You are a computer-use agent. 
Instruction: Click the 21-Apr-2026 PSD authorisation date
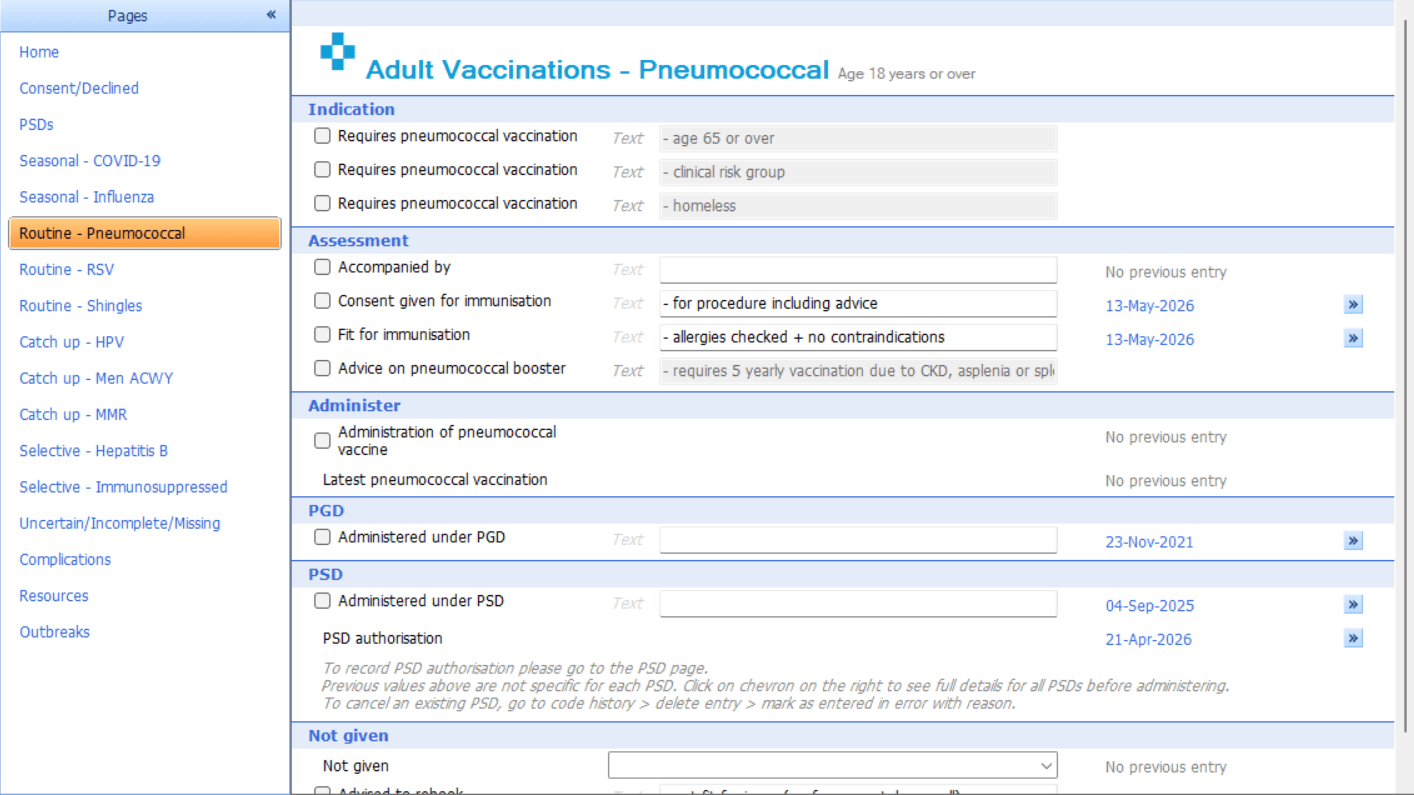coord(1148,640)
